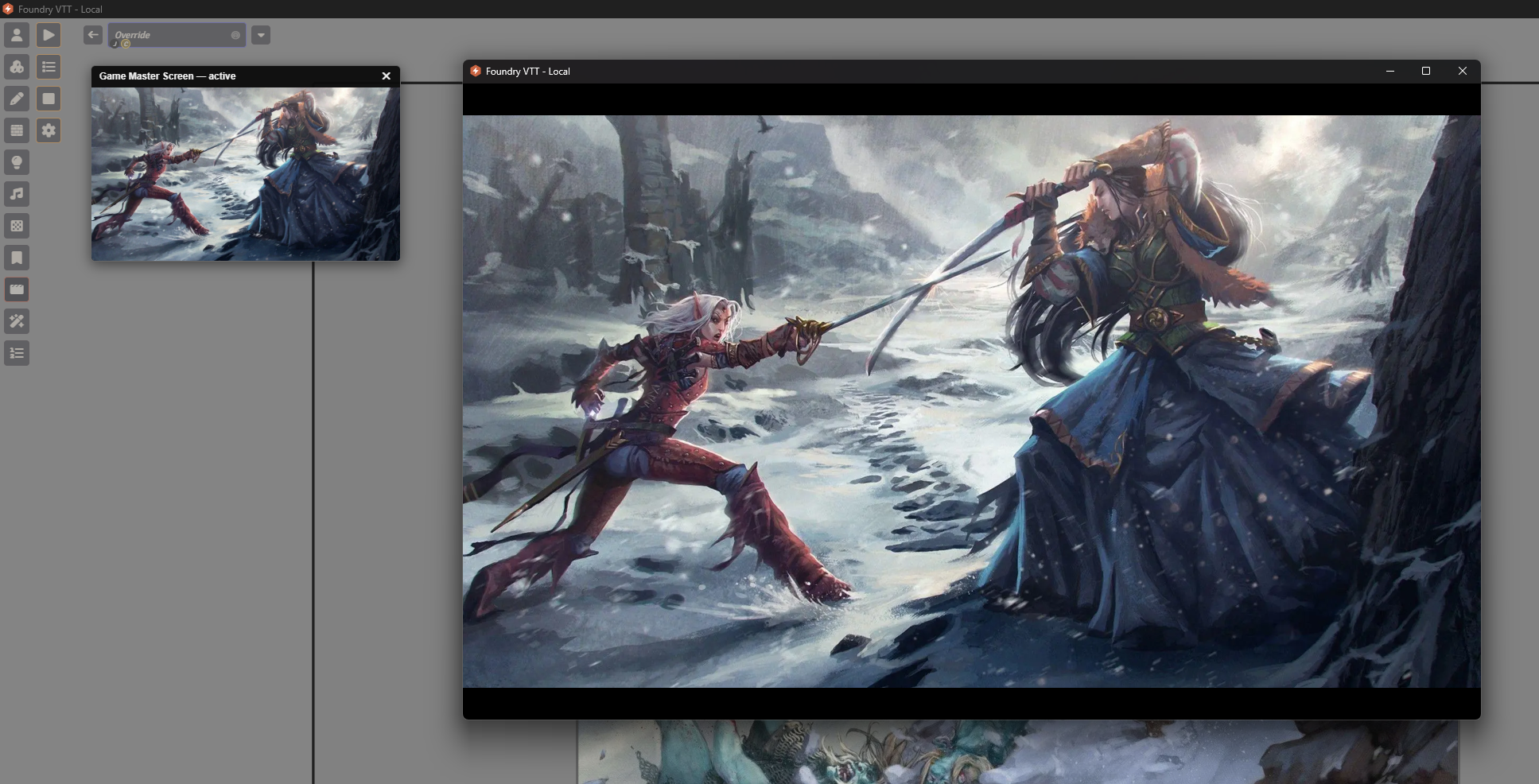Image resolution: width=1539 pixels, height=784 pixels.
Task: Open the Journal Notes bookmark controls
Action: [x=17, y=258]
